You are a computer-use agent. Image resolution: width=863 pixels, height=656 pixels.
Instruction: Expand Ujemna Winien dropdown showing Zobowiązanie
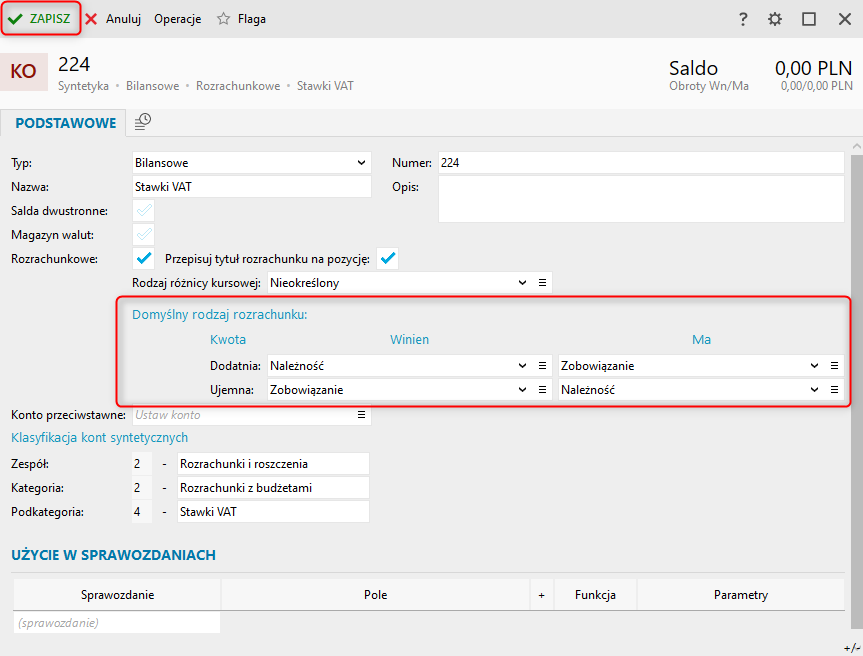pyautogui.click(x=522, y=389)
